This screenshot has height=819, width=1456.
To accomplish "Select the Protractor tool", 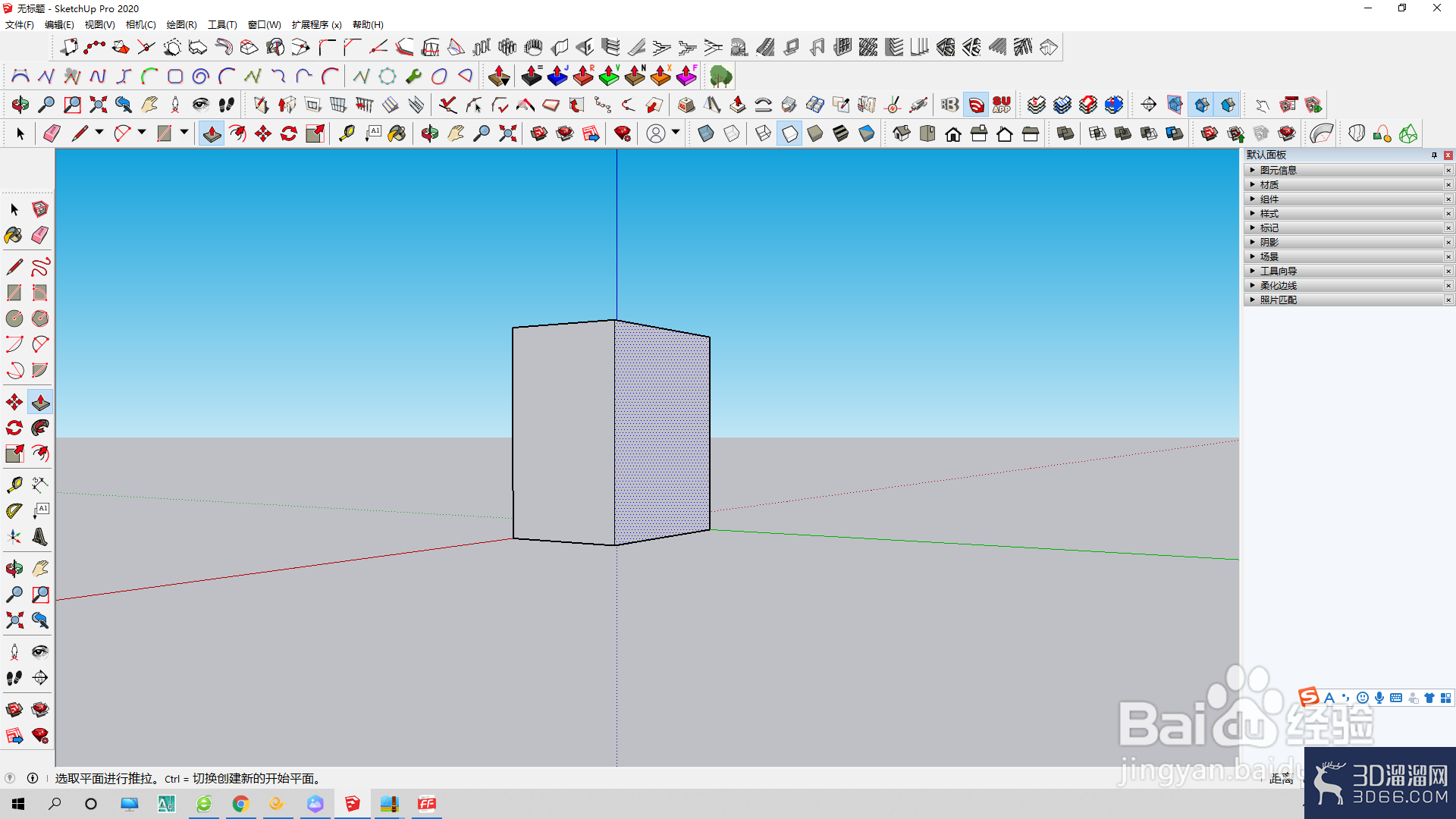I will point(14,511).
